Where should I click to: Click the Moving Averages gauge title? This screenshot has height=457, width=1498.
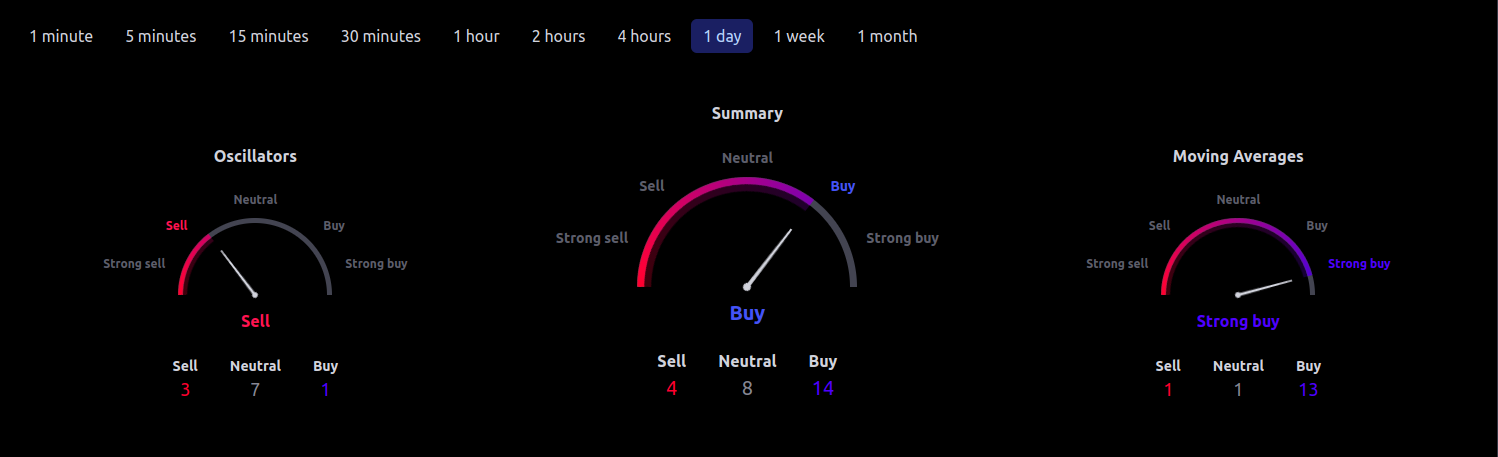(1238, 156)
